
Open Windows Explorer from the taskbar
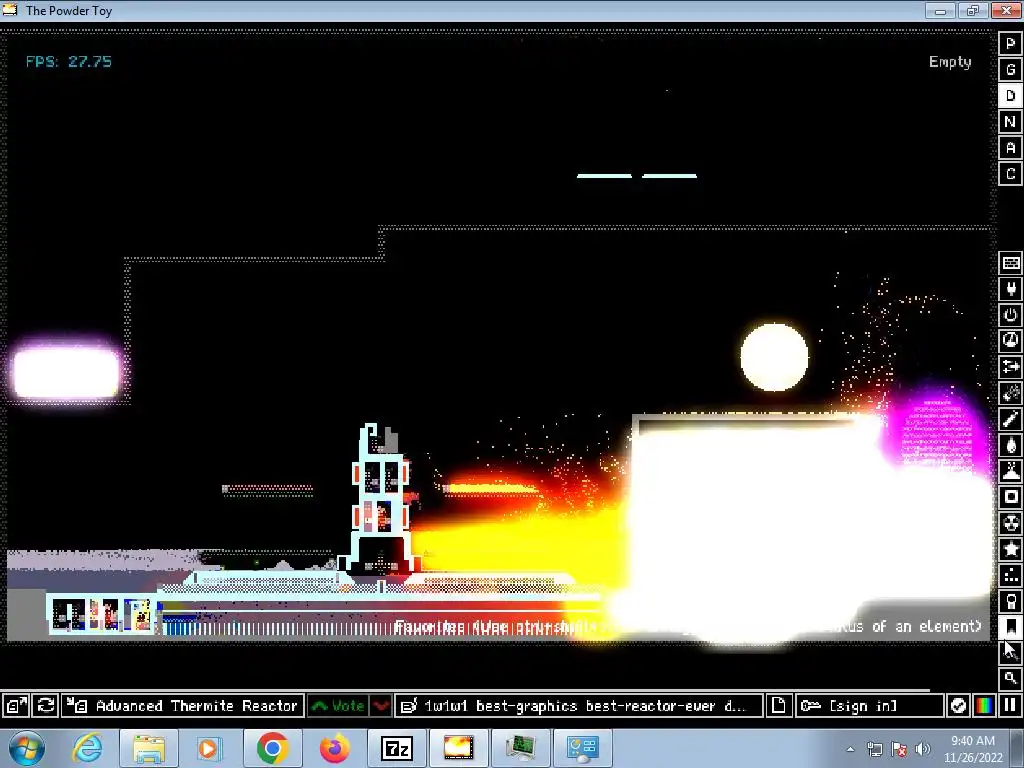click(148, 748)
